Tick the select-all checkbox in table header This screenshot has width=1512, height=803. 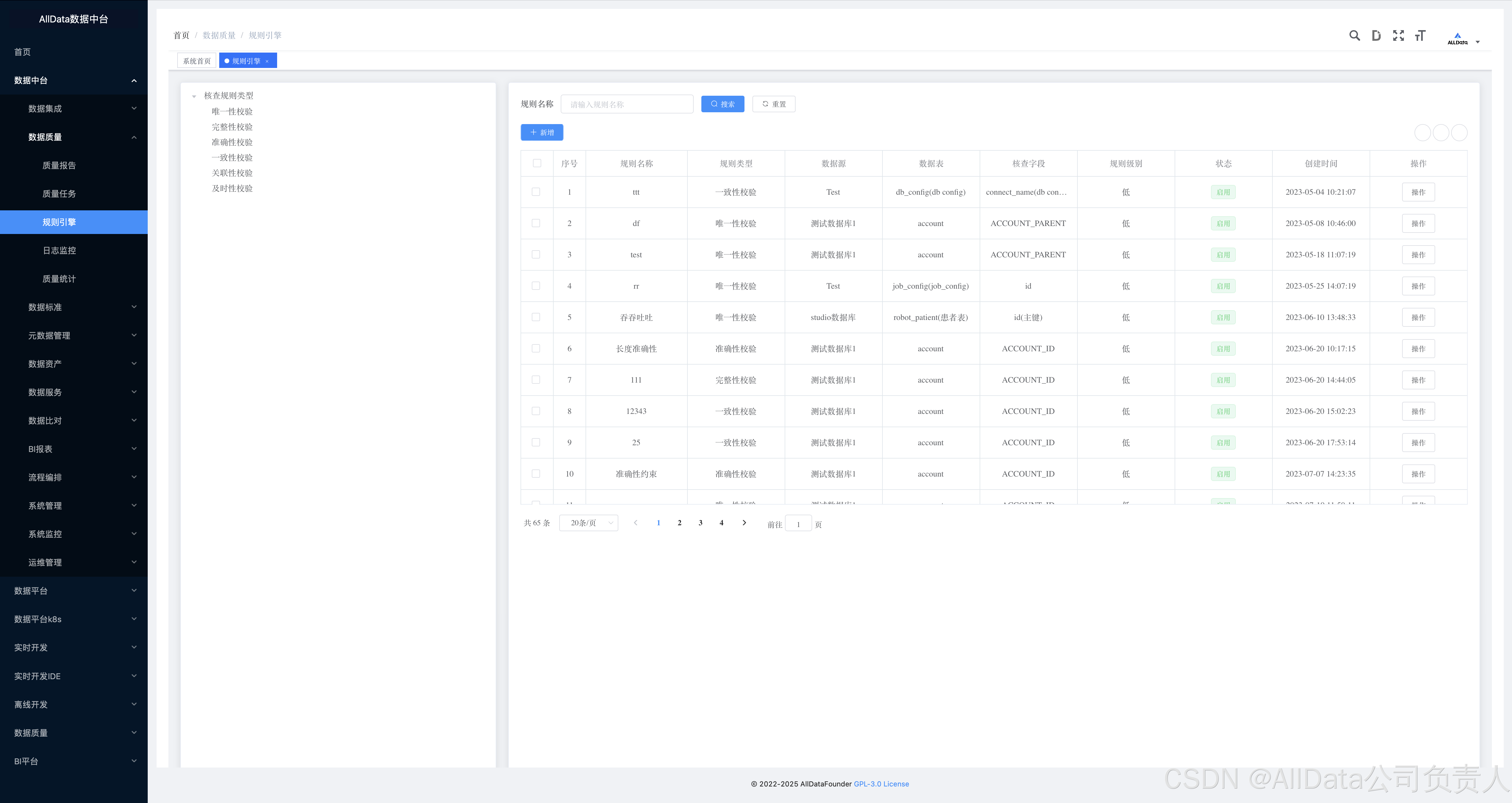(x=536, y=163)
